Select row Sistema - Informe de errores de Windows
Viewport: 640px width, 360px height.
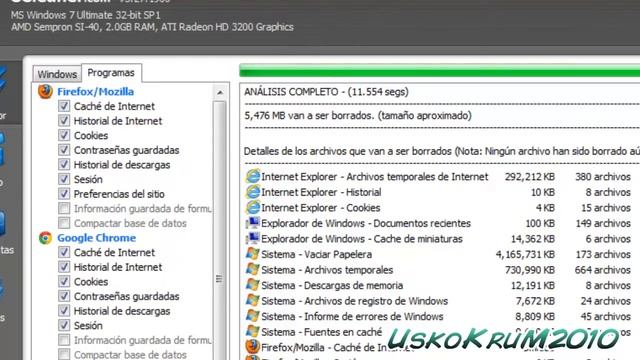point(438,316)
